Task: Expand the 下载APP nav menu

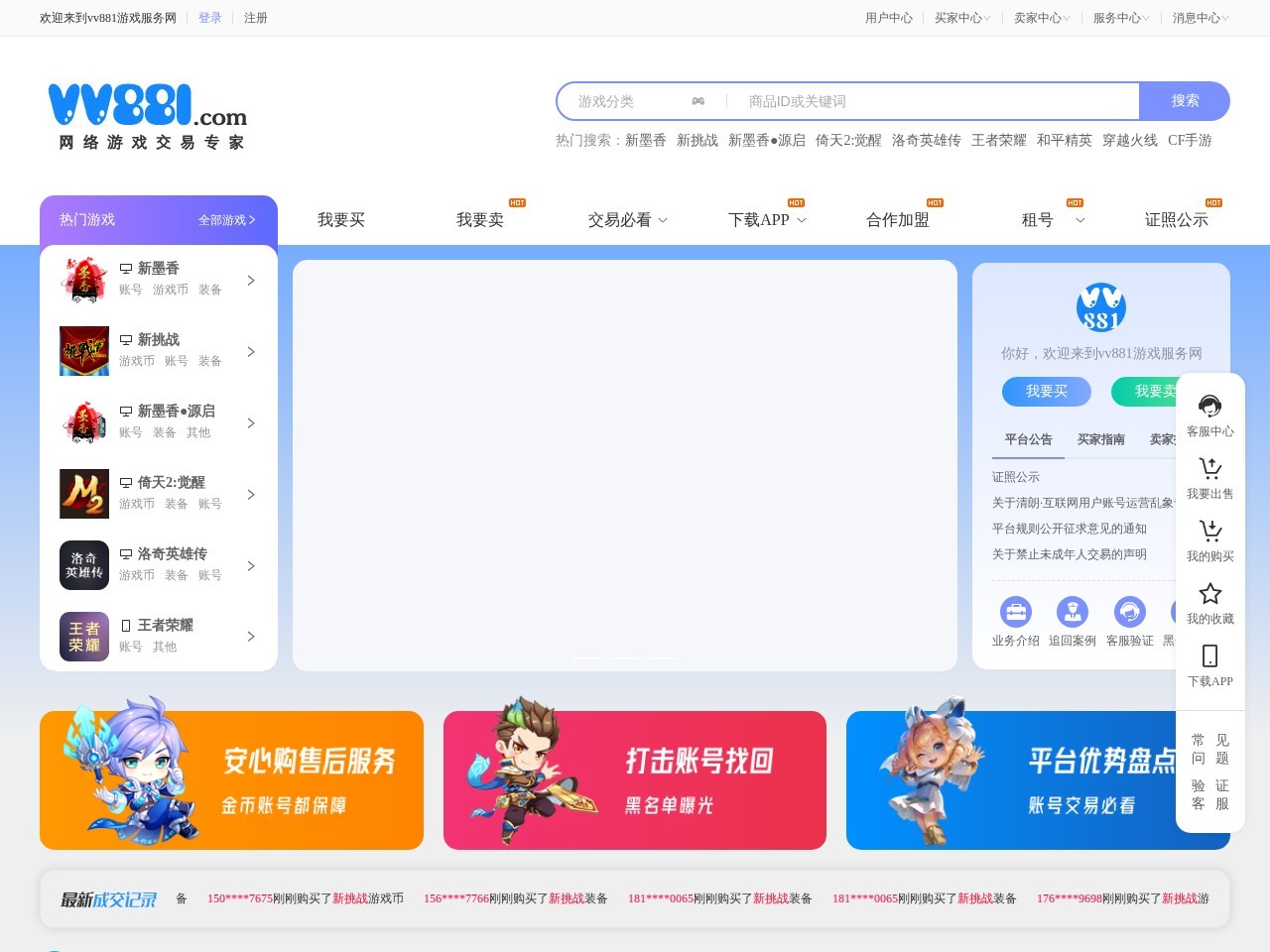Action: 767,220
